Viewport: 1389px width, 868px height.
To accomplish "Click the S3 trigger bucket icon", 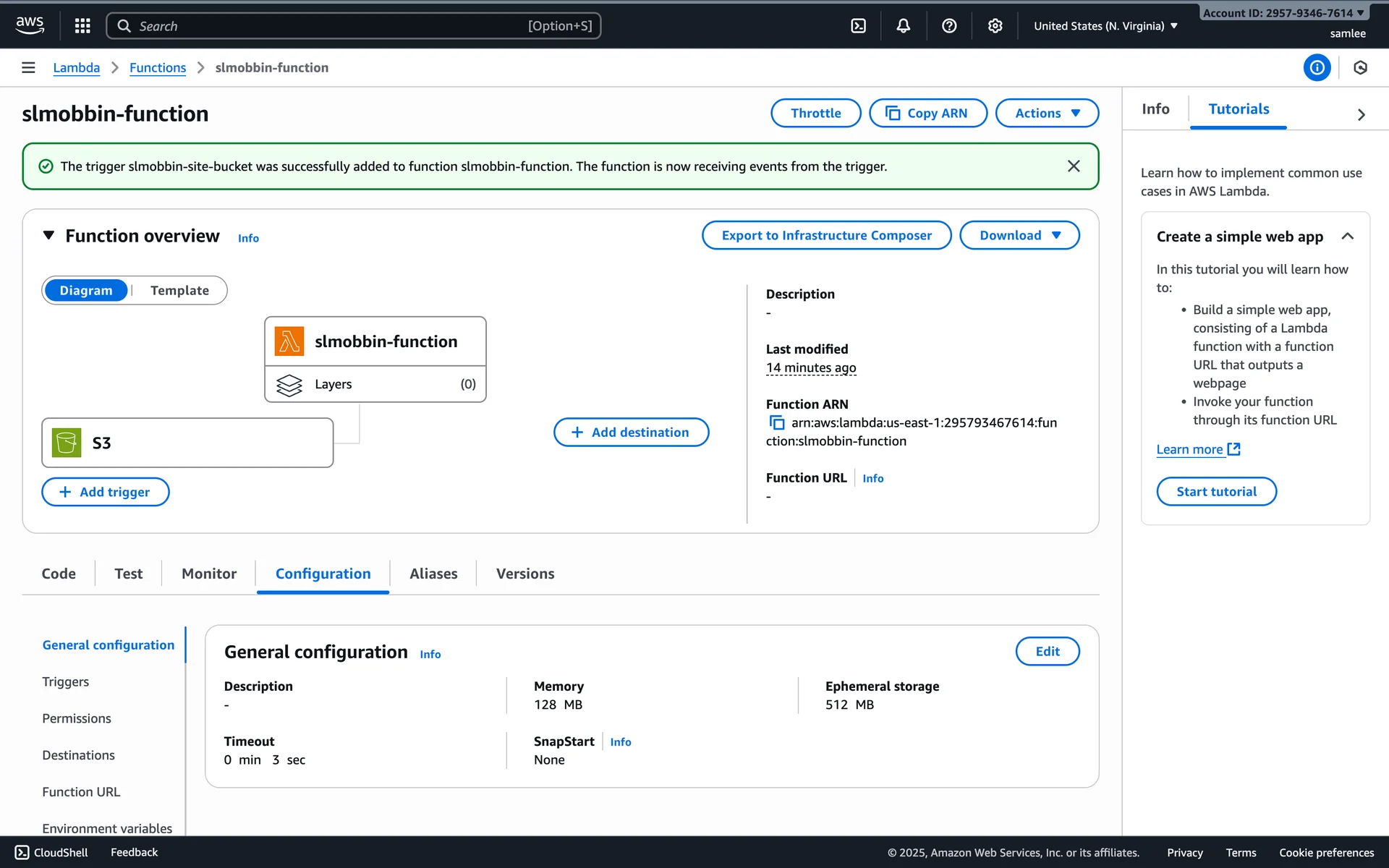I will (x=67, y=443).
